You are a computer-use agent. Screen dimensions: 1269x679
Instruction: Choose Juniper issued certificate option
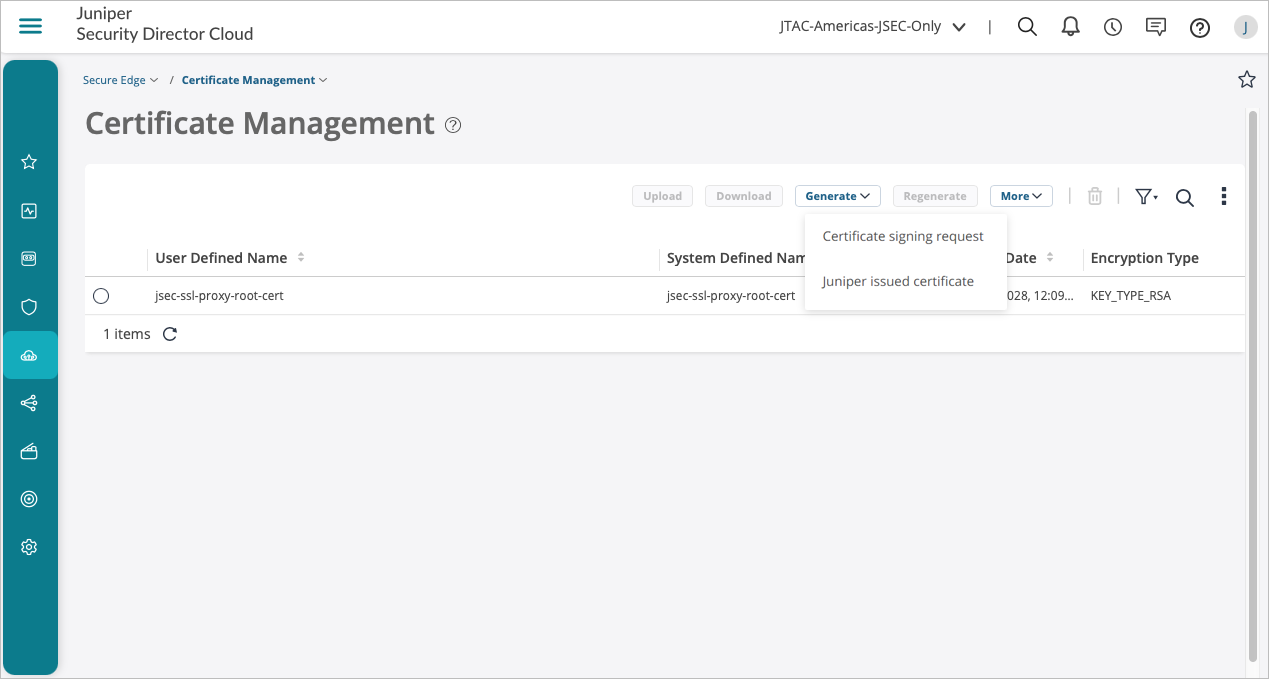[898, 282]
